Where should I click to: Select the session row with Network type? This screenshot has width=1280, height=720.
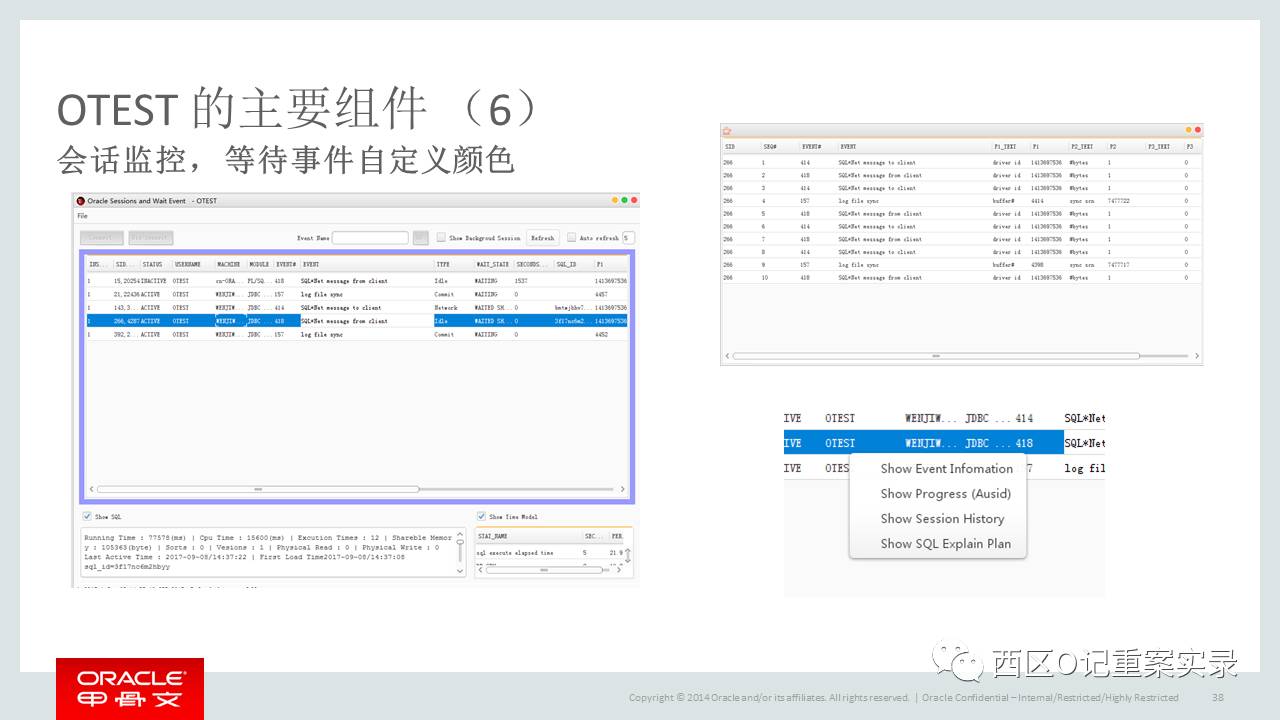[x=357, y=308]
